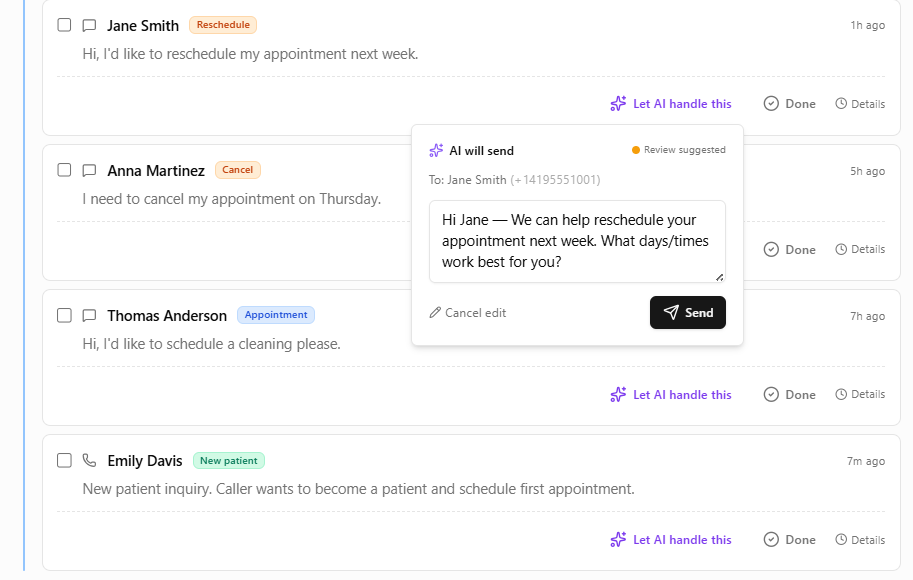This screenshot has height=580, width=913.
Task: Click the Done checkmark icon for Emily Davis
Action: click(x=770, y=539)
